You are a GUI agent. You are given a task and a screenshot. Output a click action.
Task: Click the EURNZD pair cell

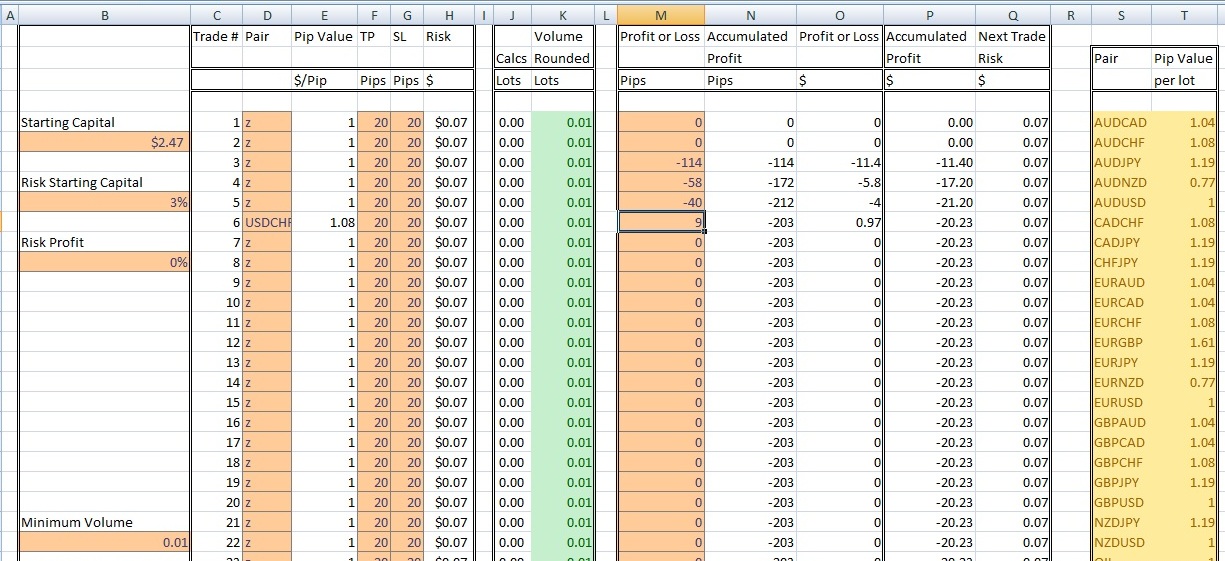point(1122,382)
